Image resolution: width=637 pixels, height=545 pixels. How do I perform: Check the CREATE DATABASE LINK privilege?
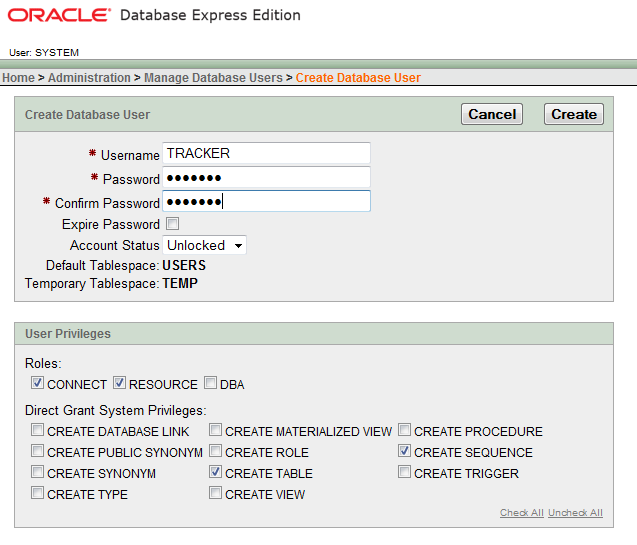pyautogui.click(x=38, y=431)
